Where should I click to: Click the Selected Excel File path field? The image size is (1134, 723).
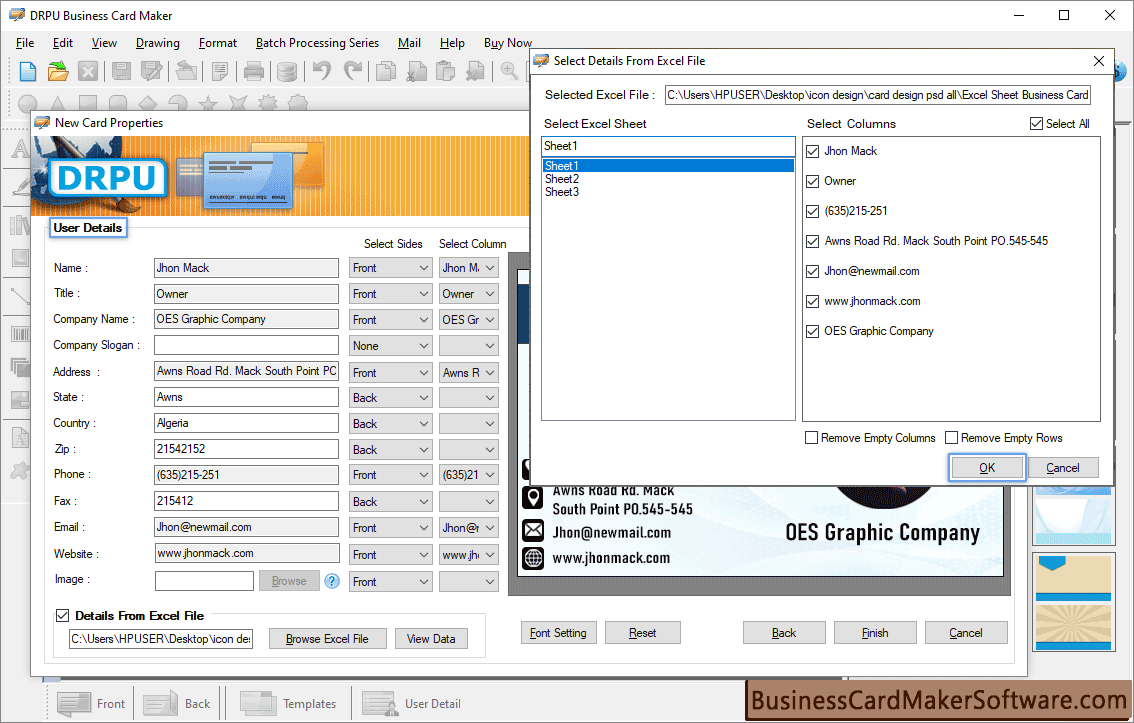pos(878,95)
